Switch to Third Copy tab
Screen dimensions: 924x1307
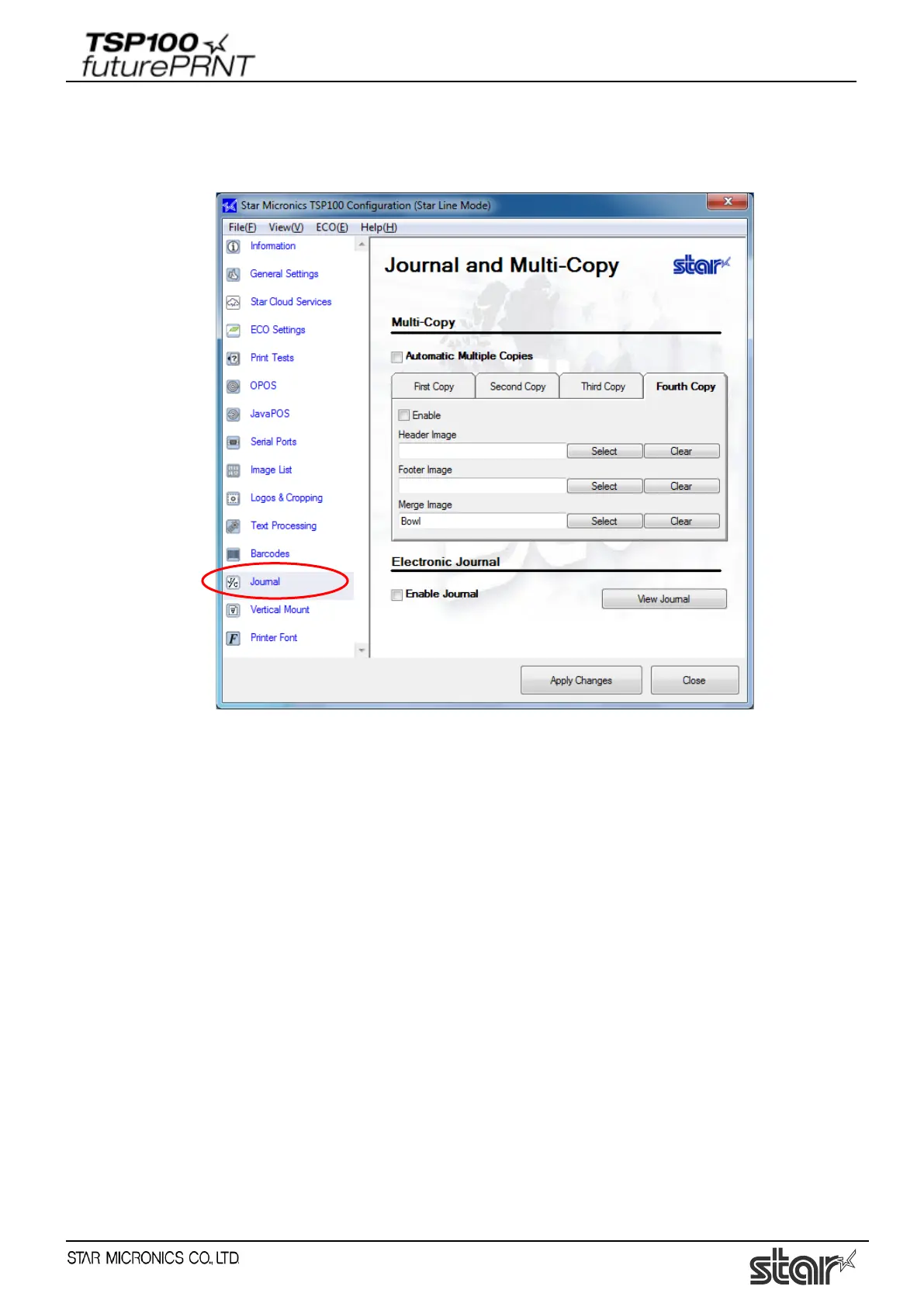603,387
